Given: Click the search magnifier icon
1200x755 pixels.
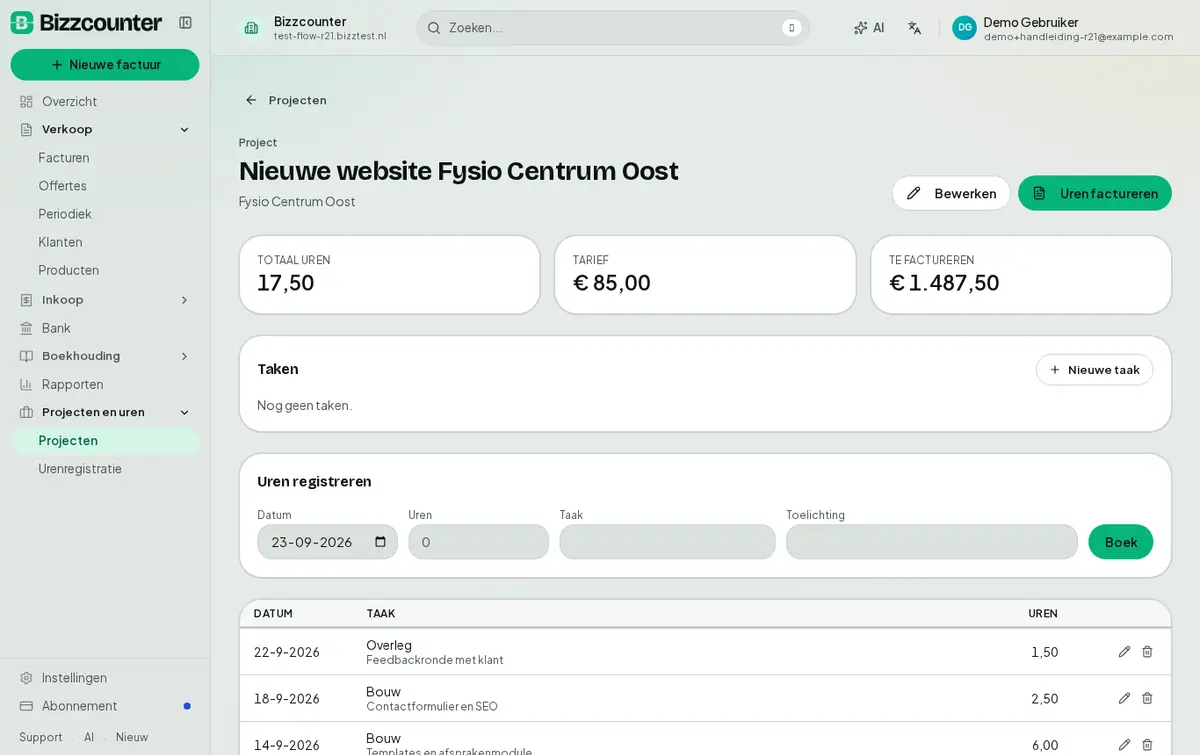Looking at the screenshot, I should coord(434,28).
